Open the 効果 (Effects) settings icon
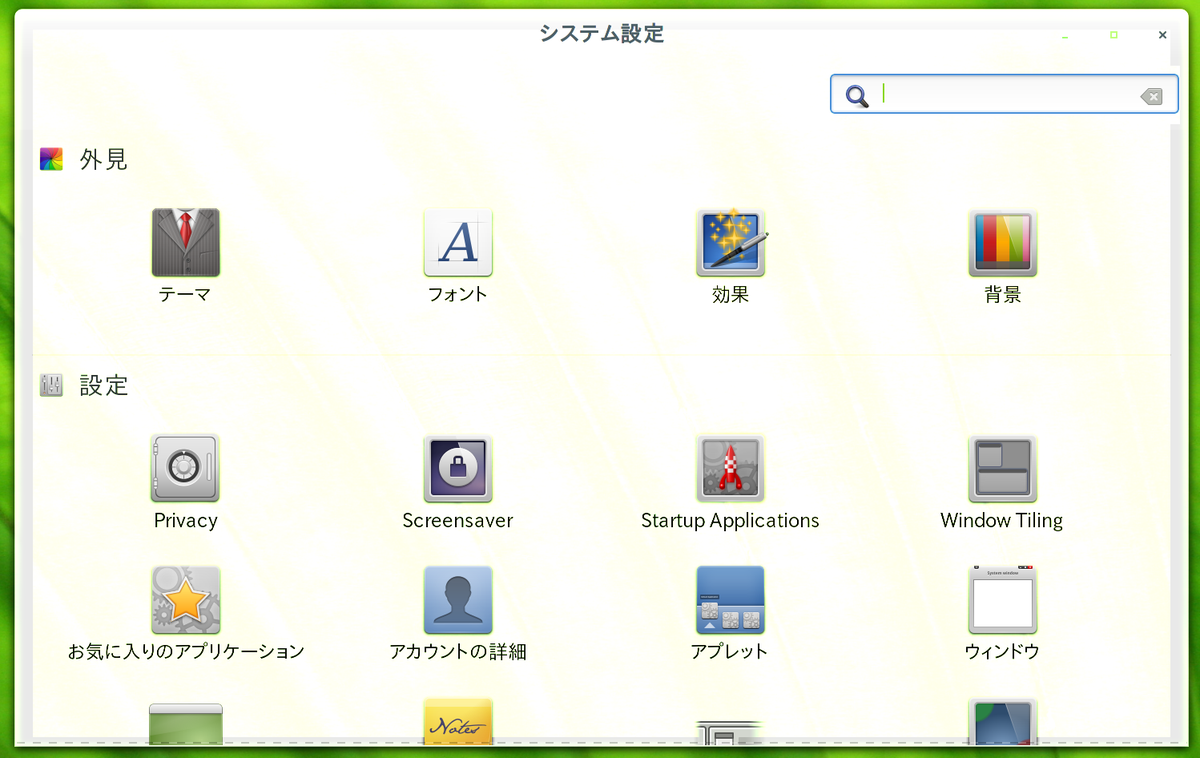1200x758 pixels. [x=731, y=242]
